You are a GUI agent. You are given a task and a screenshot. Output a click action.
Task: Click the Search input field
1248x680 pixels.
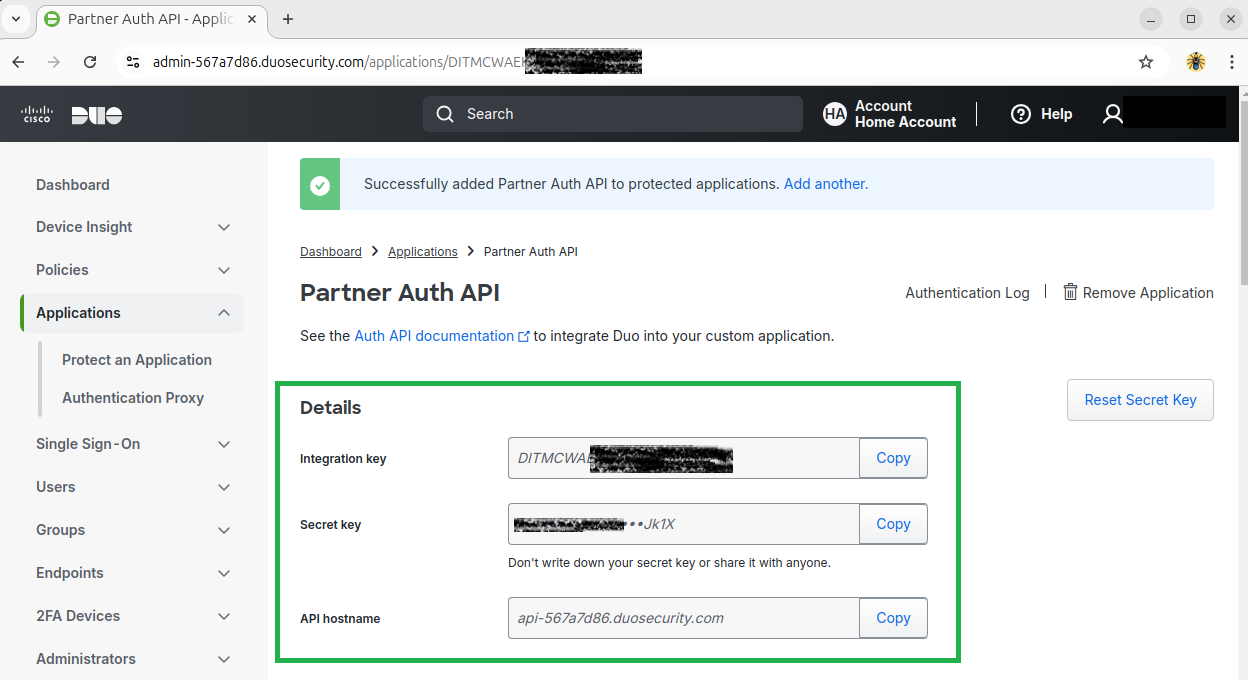[x=612, y=114]
